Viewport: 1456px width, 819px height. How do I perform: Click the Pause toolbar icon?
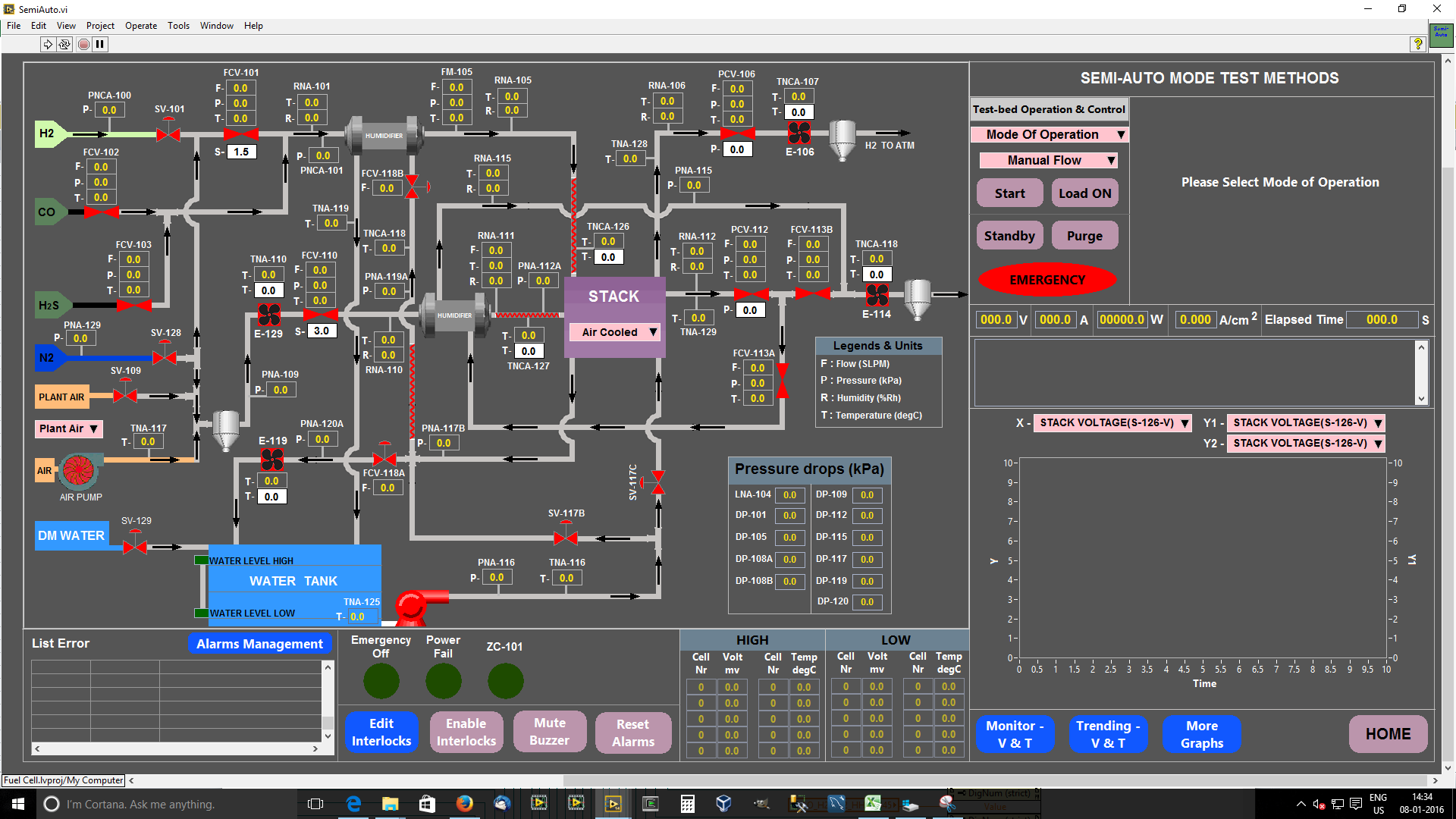[x=100, y=45]
